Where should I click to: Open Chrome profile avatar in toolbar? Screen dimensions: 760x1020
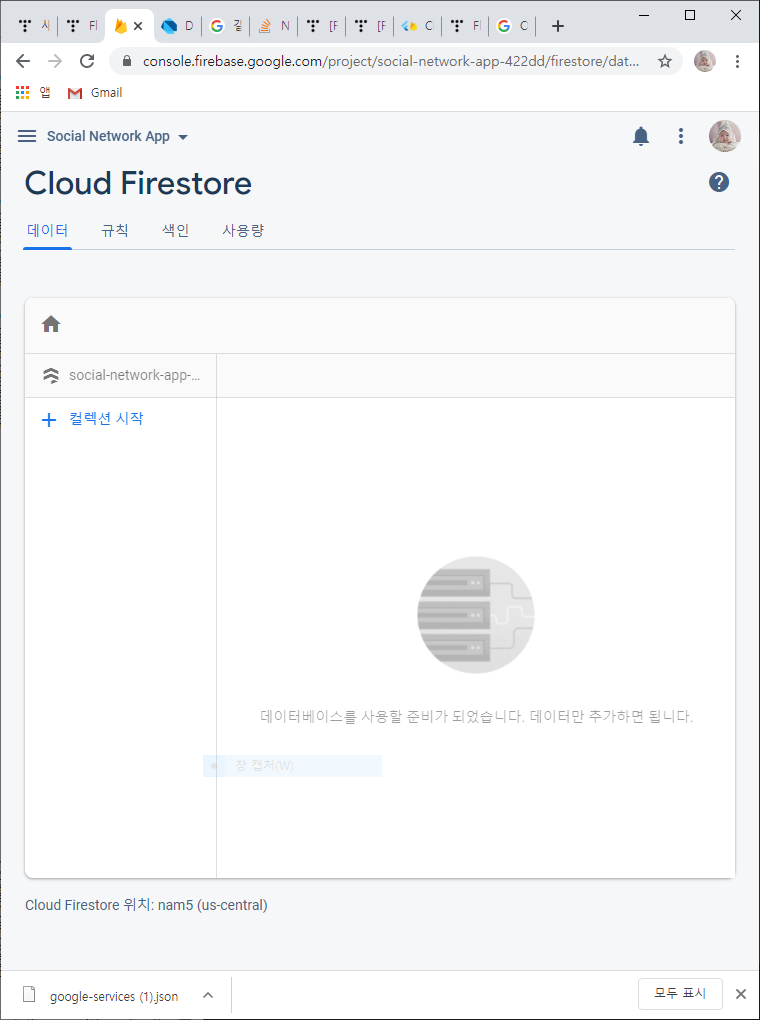click(705, 61)
